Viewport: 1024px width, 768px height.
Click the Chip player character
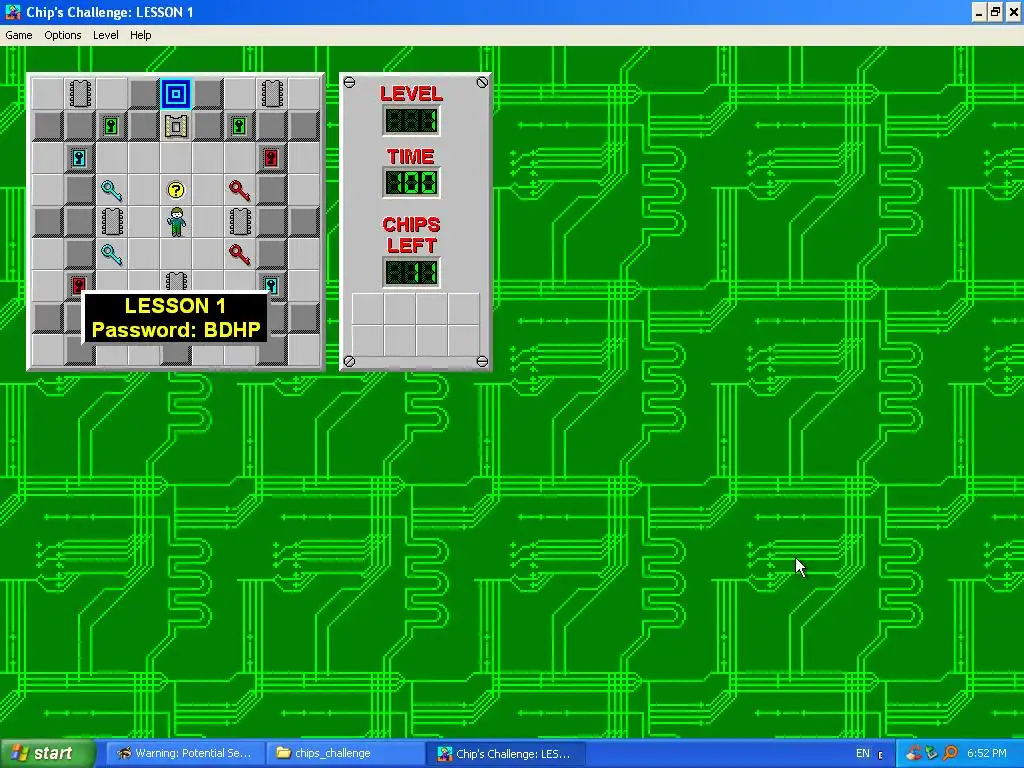pos(176,222)
